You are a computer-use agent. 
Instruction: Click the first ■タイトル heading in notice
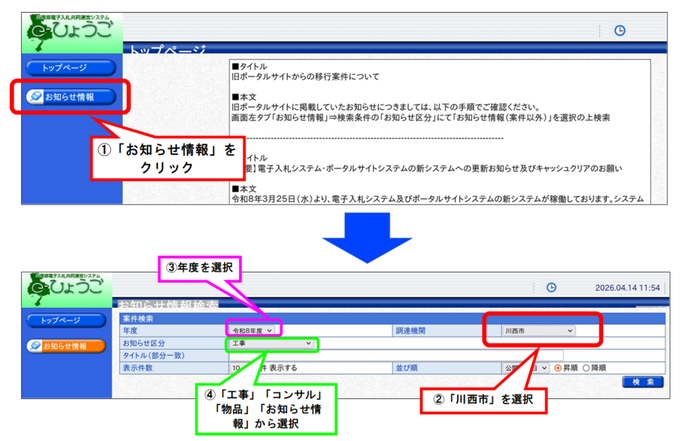(x=250, y=66)
